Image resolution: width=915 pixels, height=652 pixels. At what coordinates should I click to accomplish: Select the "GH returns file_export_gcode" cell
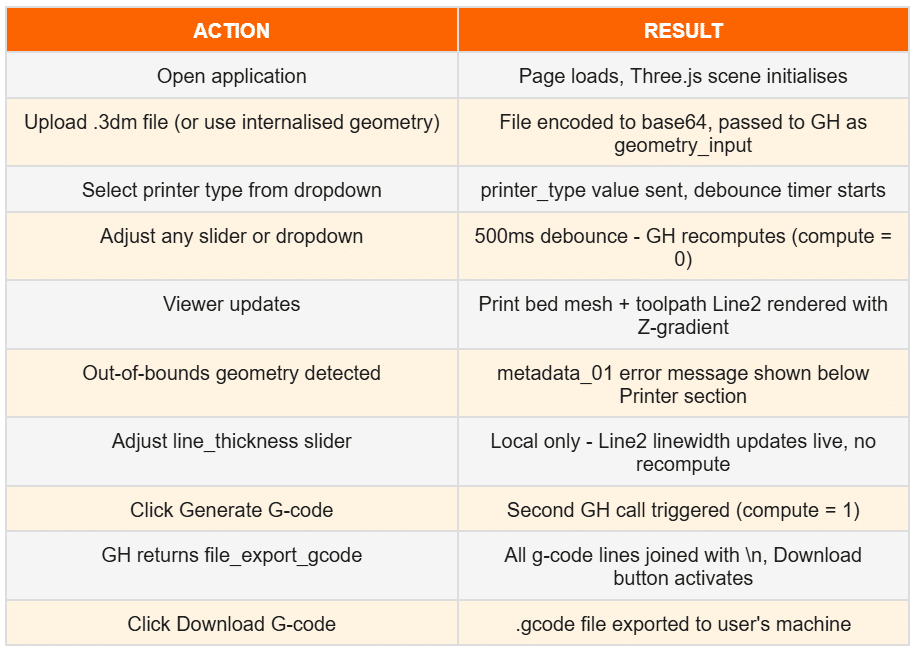coord(232,555)
